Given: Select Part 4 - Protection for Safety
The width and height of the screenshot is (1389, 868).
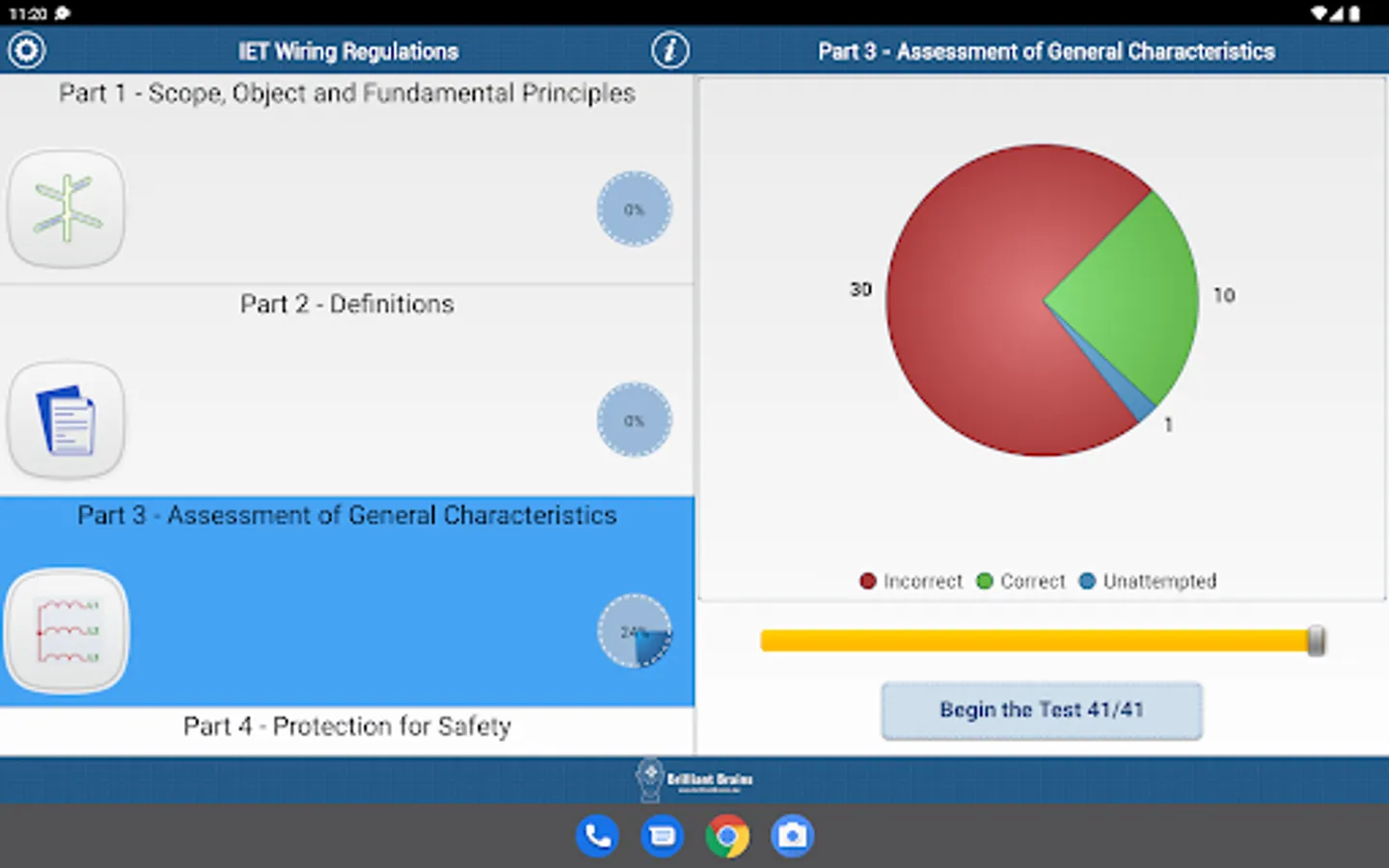Looking at the screenshot, I should click(x=347, y=731).
